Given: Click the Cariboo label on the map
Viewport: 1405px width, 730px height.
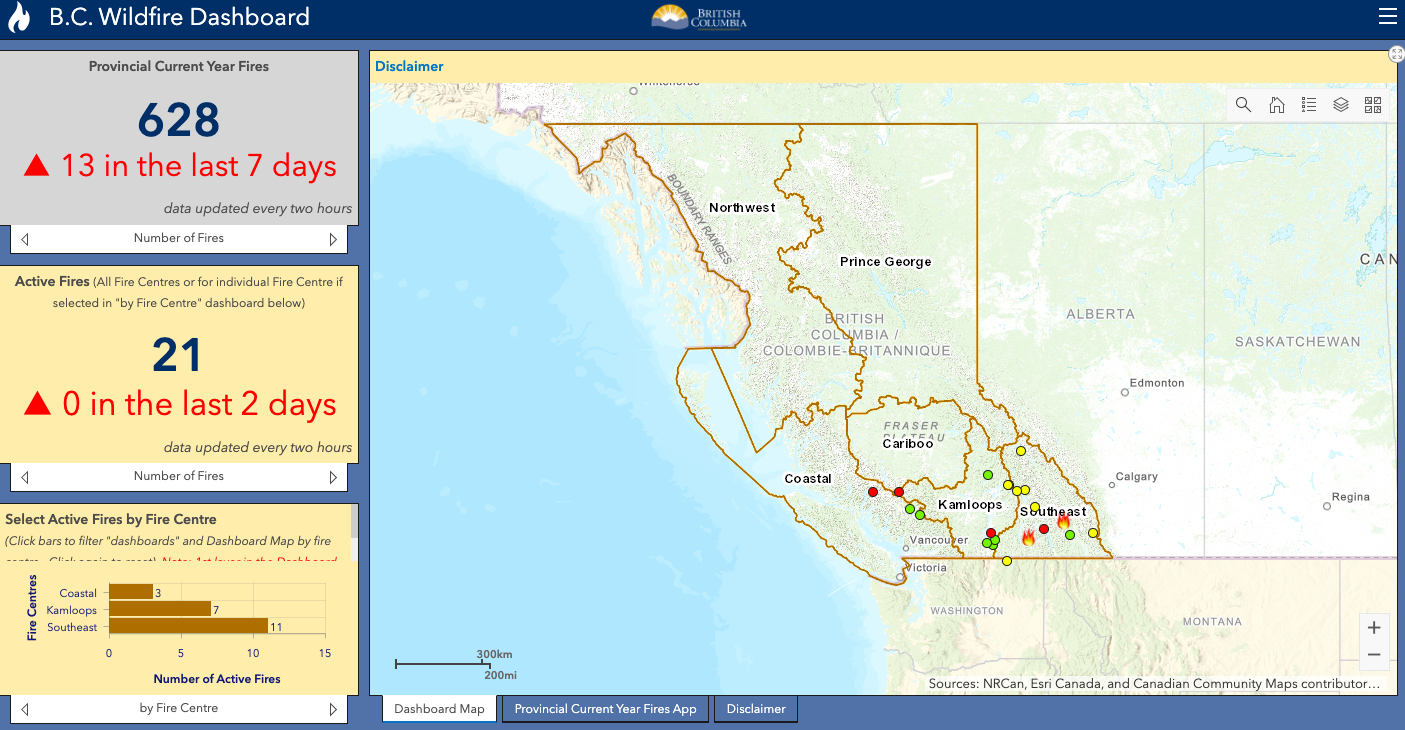Looking at the screenshot, I should pos(907,443).
